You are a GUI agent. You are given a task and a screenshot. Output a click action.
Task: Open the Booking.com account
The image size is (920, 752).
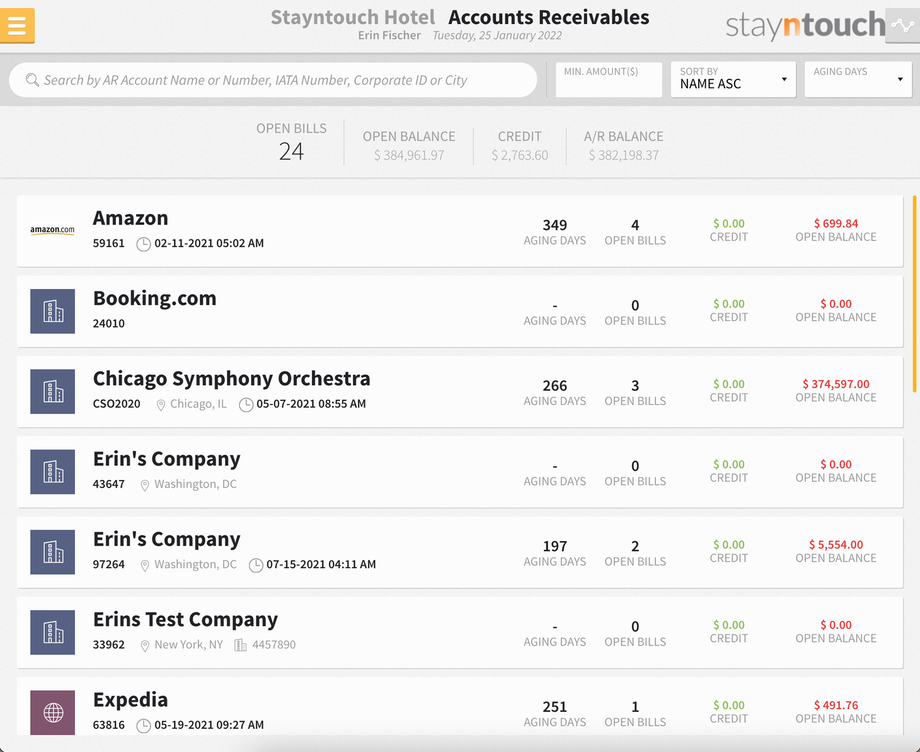coord(460,311)
